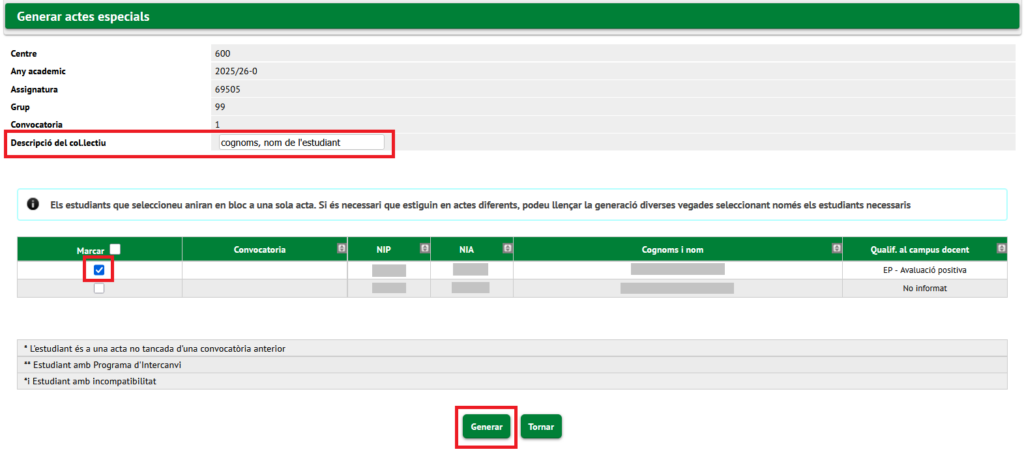Sort by the Convocatoria column icon
This screenshot has height=454, width=1024.
[341, 249]
